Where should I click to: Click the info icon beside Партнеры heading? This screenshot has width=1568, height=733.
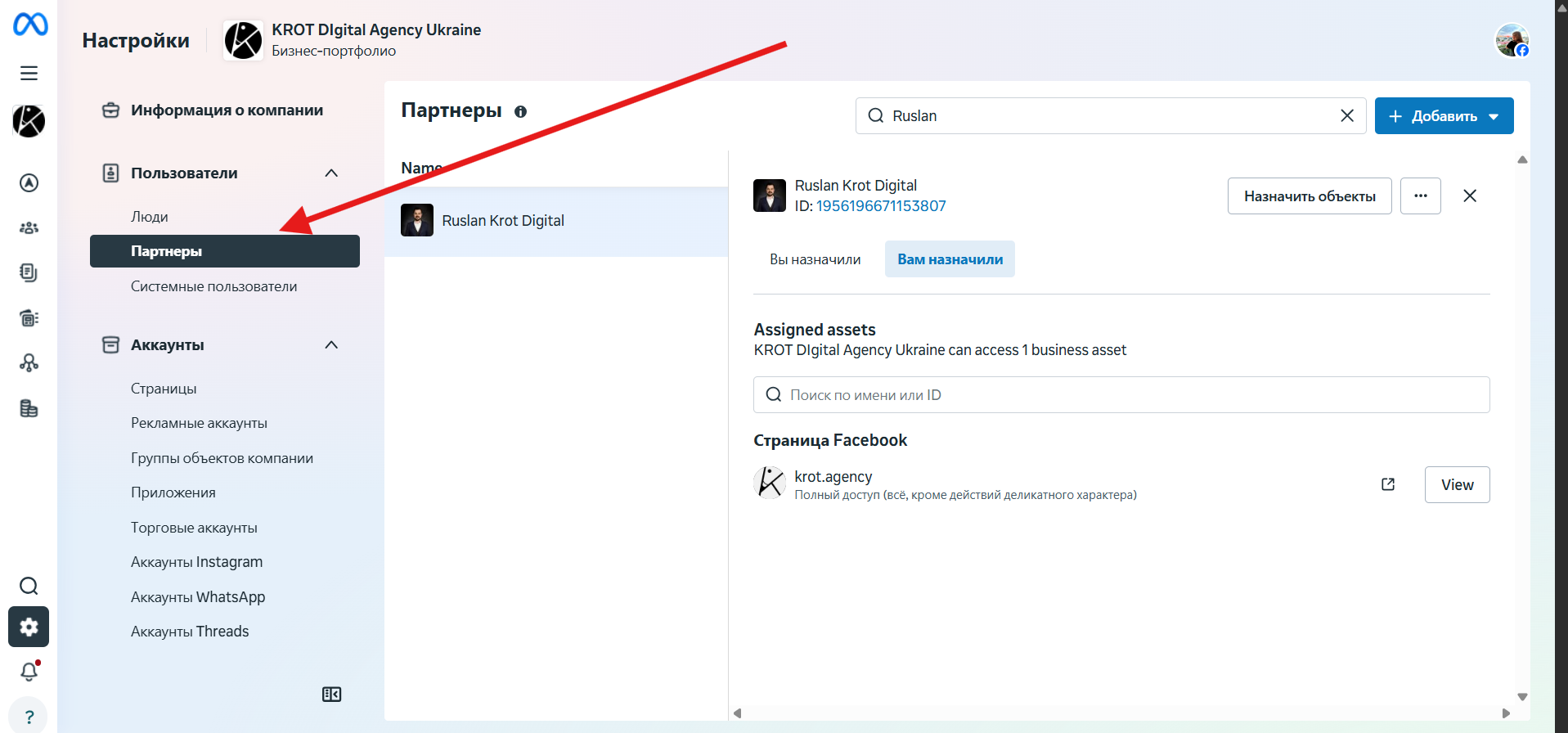pyautogui.click(x=520, y=112)
